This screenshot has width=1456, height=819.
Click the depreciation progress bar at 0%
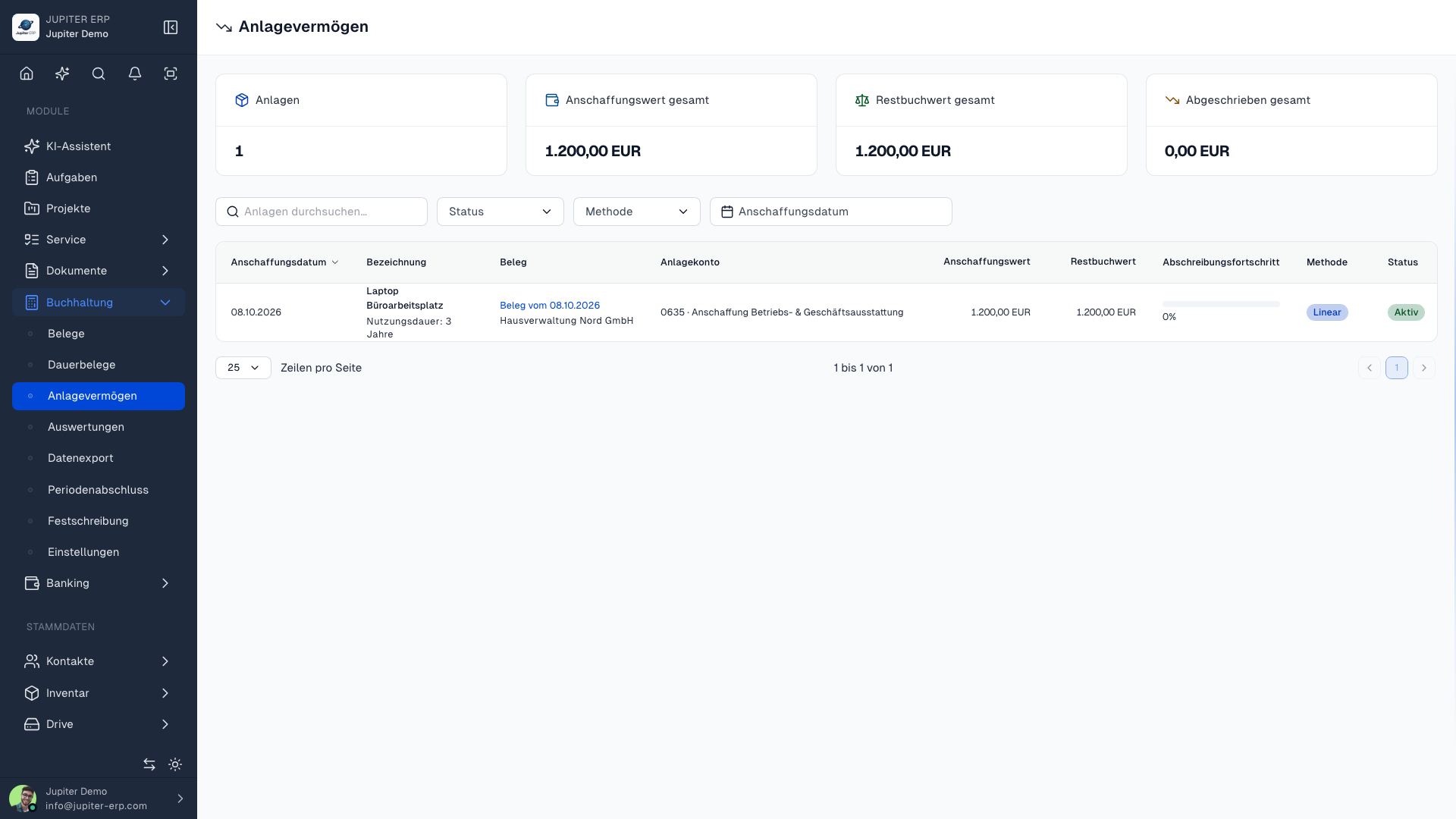click(1221, 304)
